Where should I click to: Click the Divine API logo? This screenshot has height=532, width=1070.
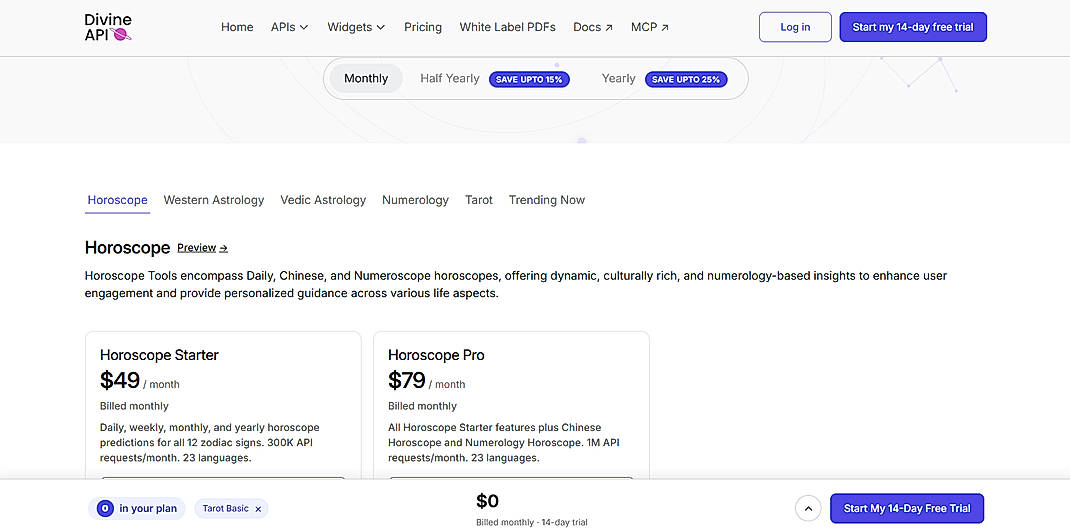tap(109, 27)
